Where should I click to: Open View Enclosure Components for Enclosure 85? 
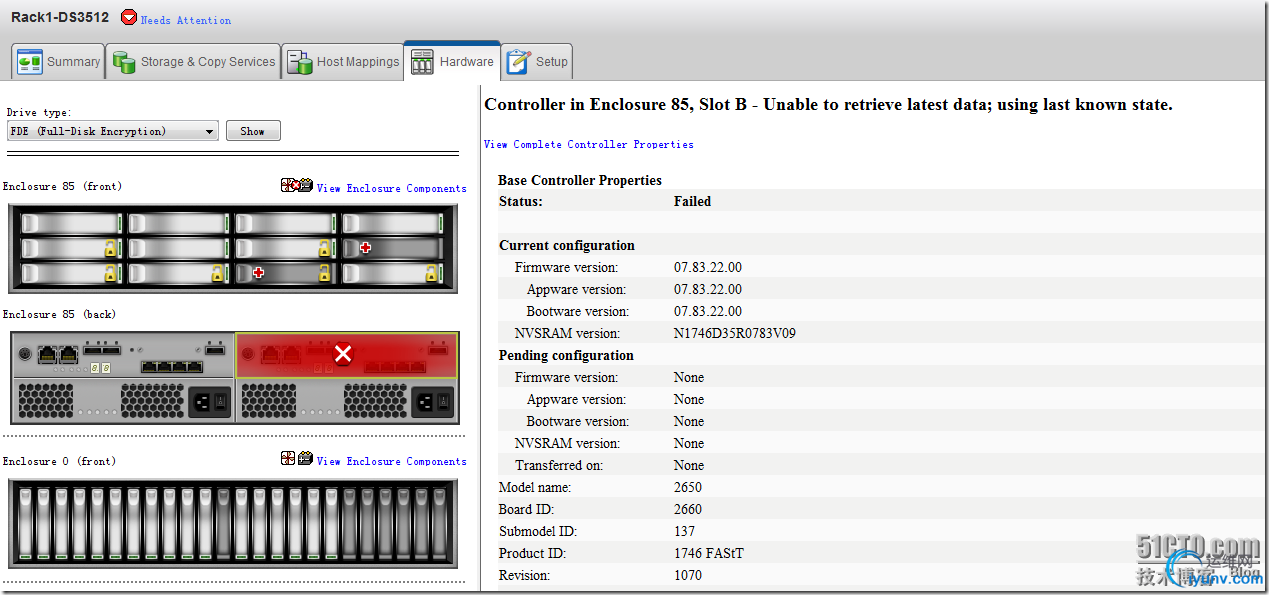pos(392,188)
